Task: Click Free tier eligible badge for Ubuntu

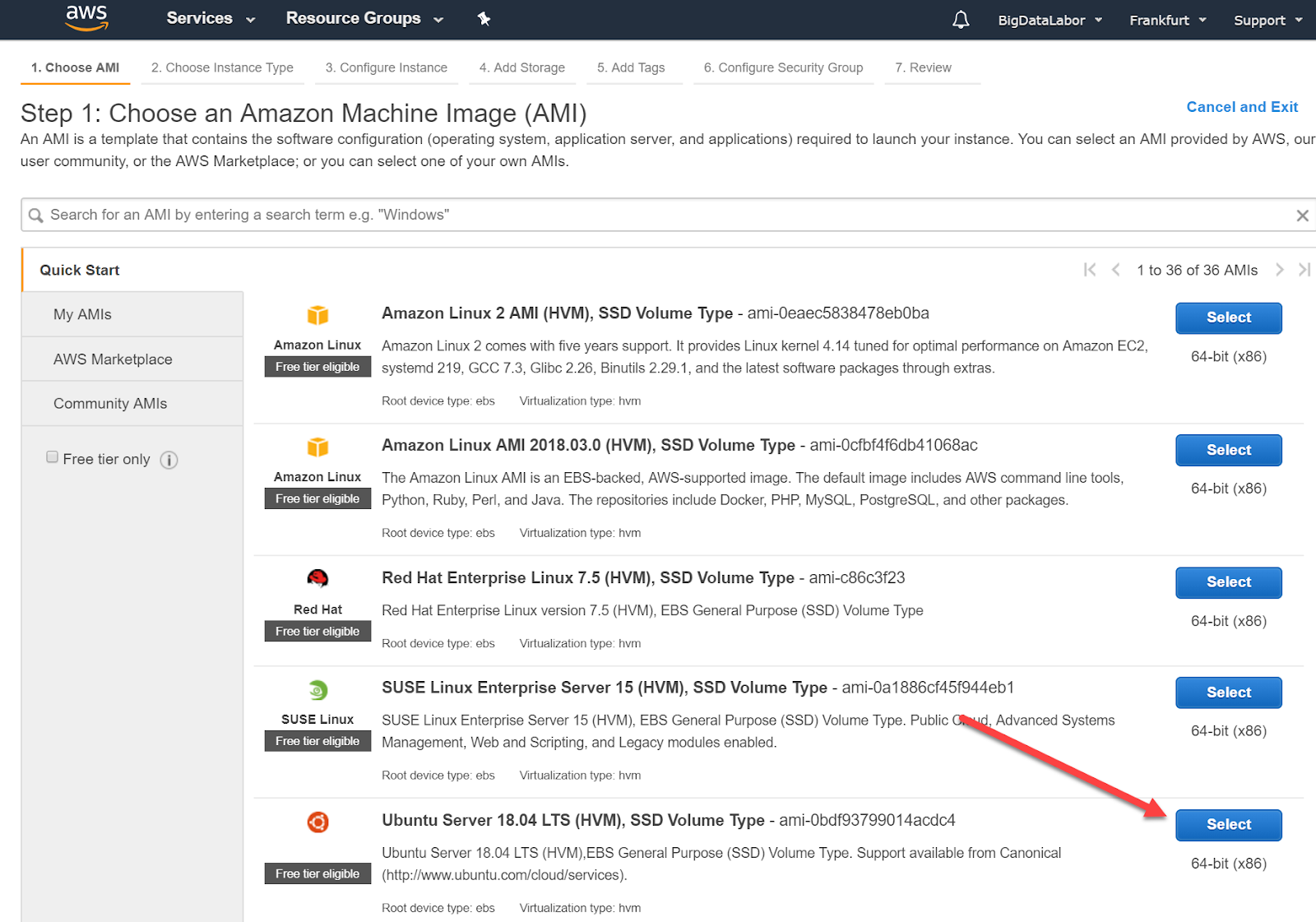Action: pyautogui.click(x=317, y=873)
